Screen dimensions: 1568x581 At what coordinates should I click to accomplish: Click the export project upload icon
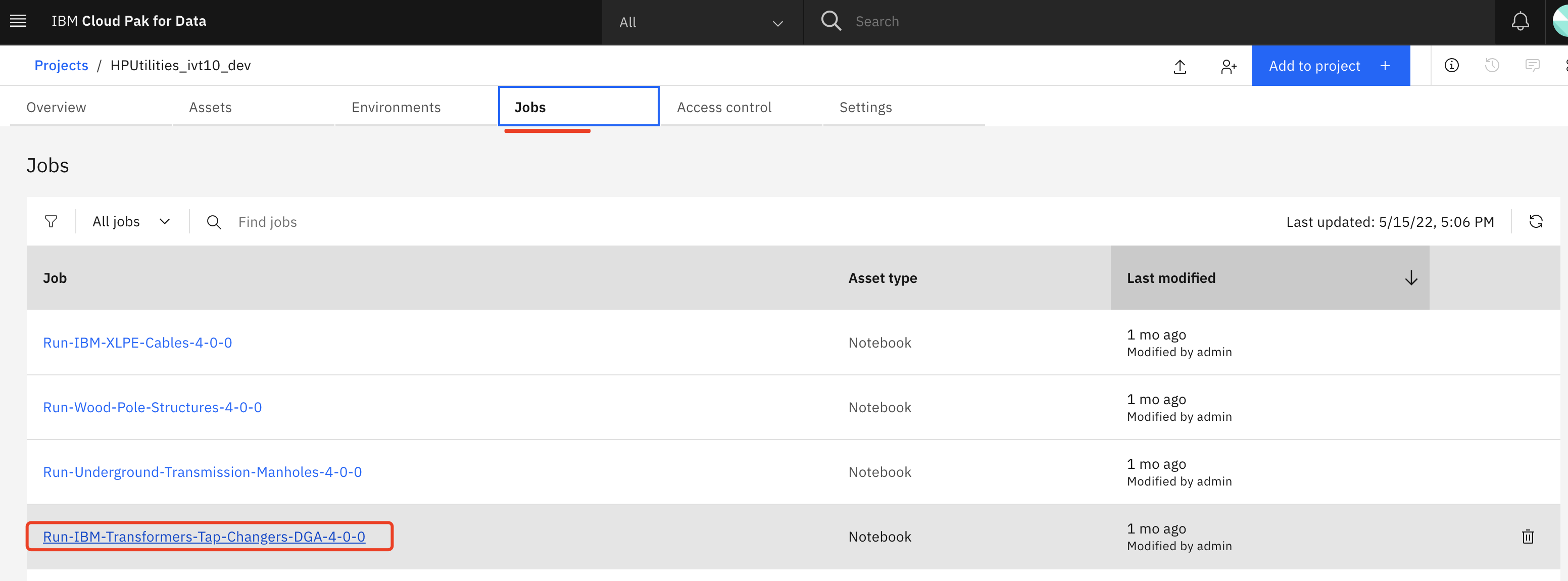click(x=1180, y=66)
